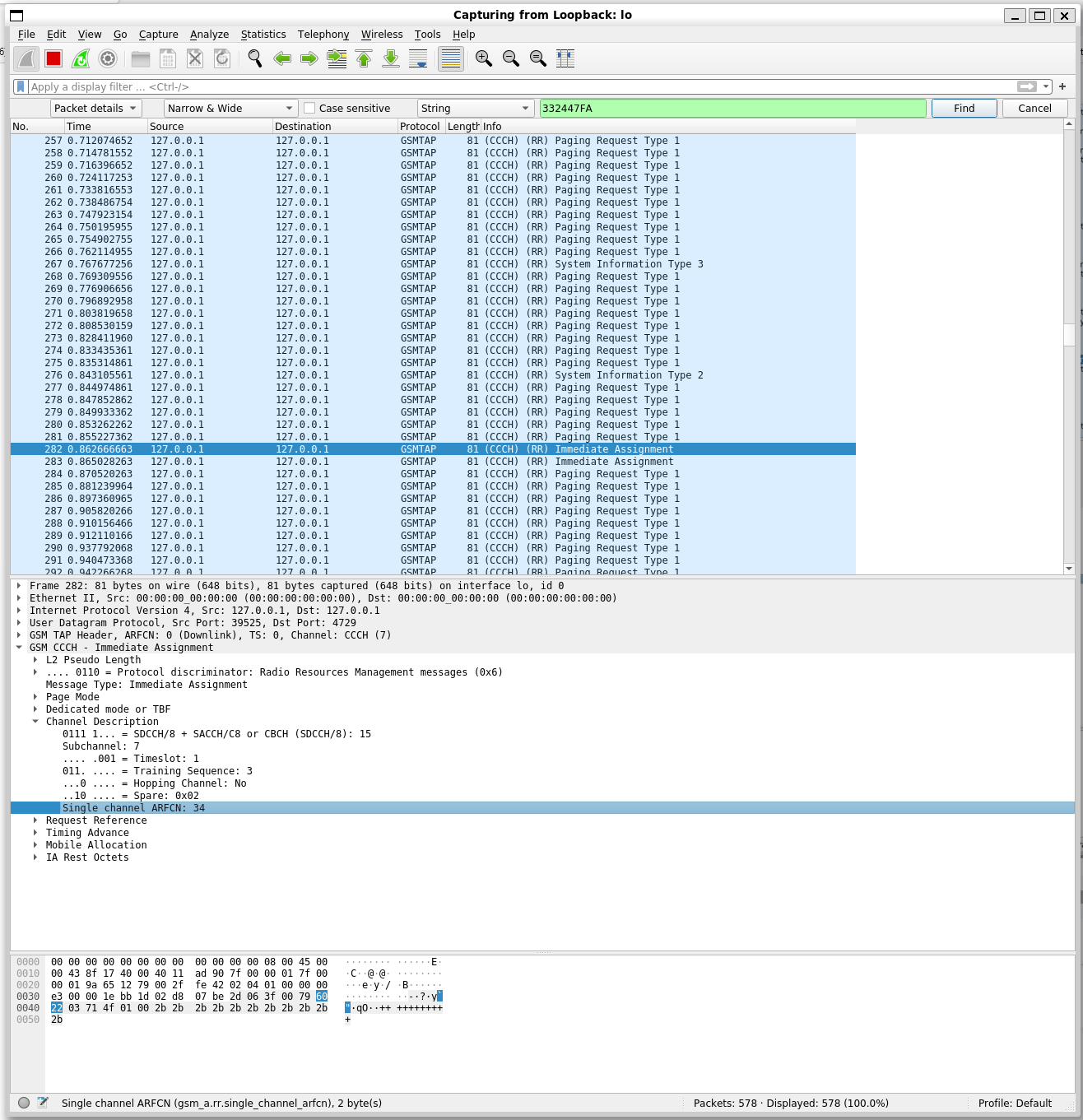The height and width of the screenshot is (1120, 1083).
Task: Cancel the current search
Action: [x=1034, y=108]
